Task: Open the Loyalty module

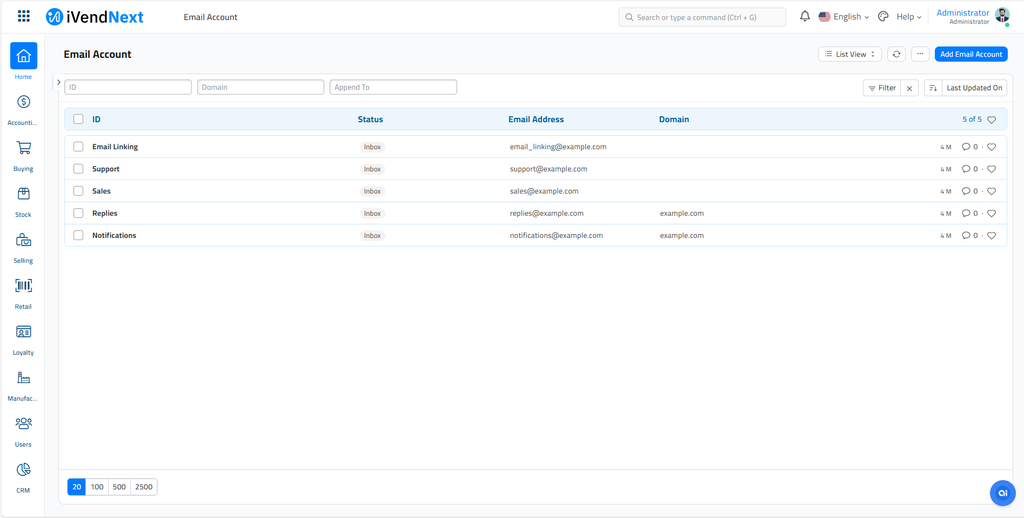Action: tap(23, 332)
